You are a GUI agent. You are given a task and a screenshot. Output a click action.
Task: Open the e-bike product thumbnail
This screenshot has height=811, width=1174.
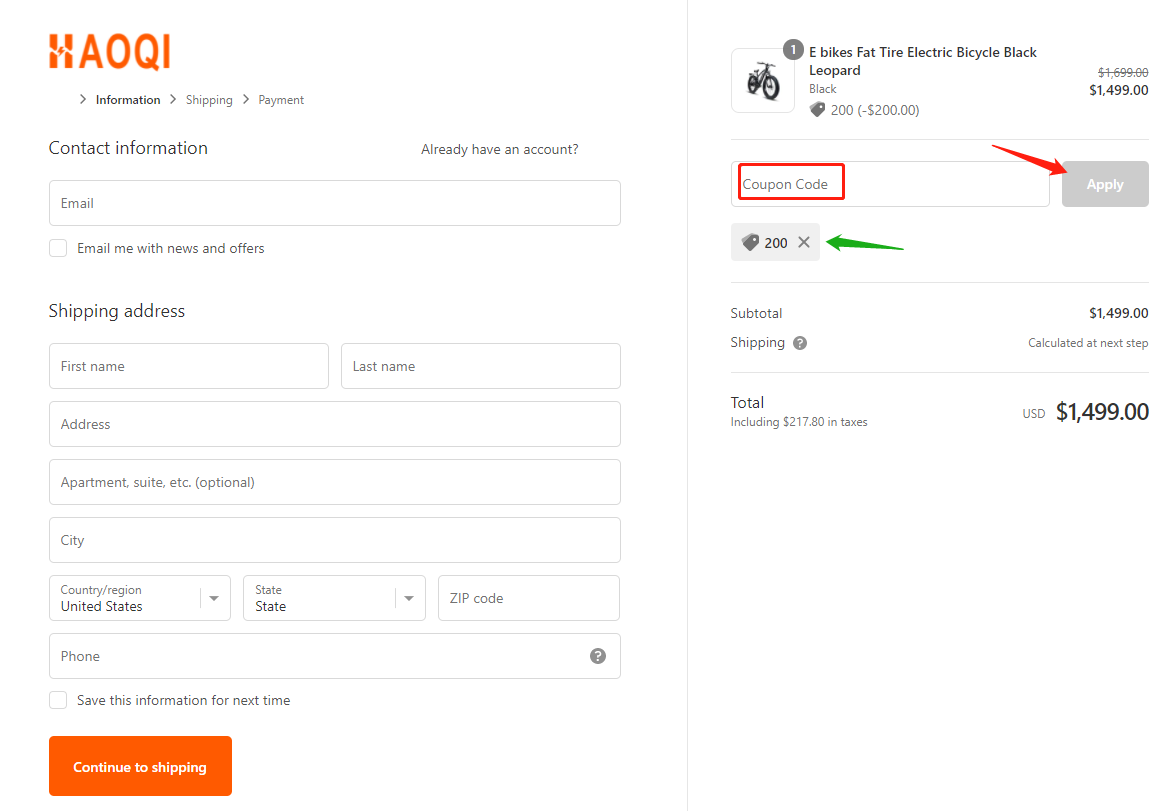pyautogui.click(x=762, y=81)
